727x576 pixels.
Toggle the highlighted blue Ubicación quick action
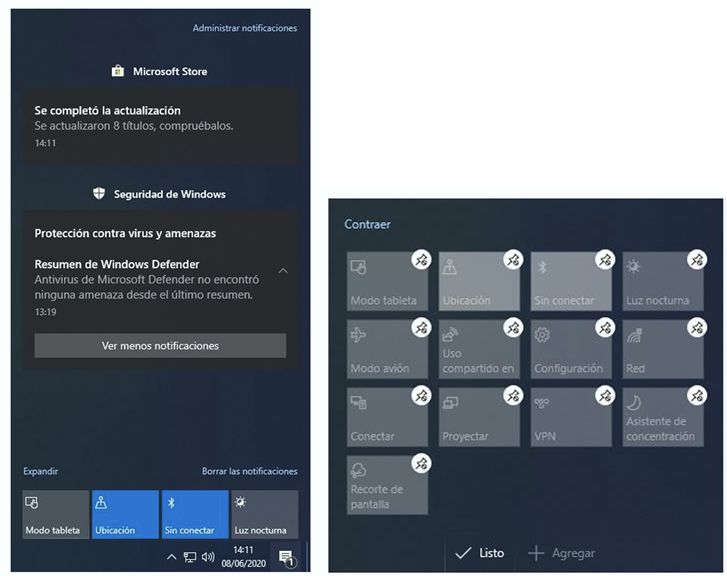click(125, 514)
